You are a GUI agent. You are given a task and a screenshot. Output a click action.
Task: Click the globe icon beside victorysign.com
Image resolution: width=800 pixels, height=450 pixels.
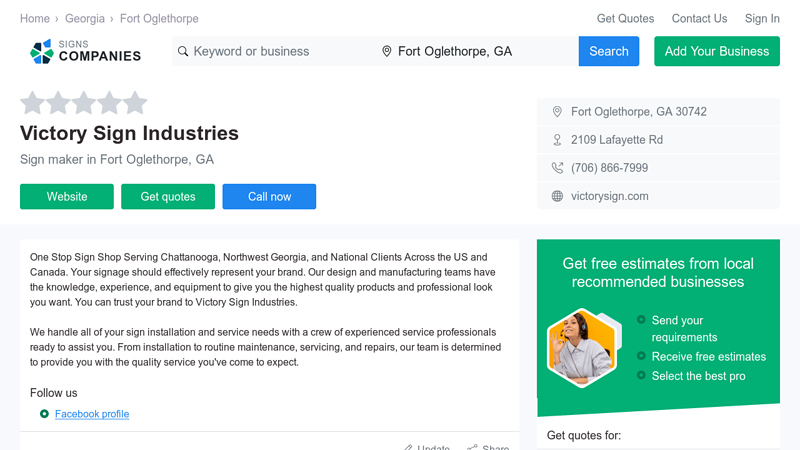coord(557,196)
